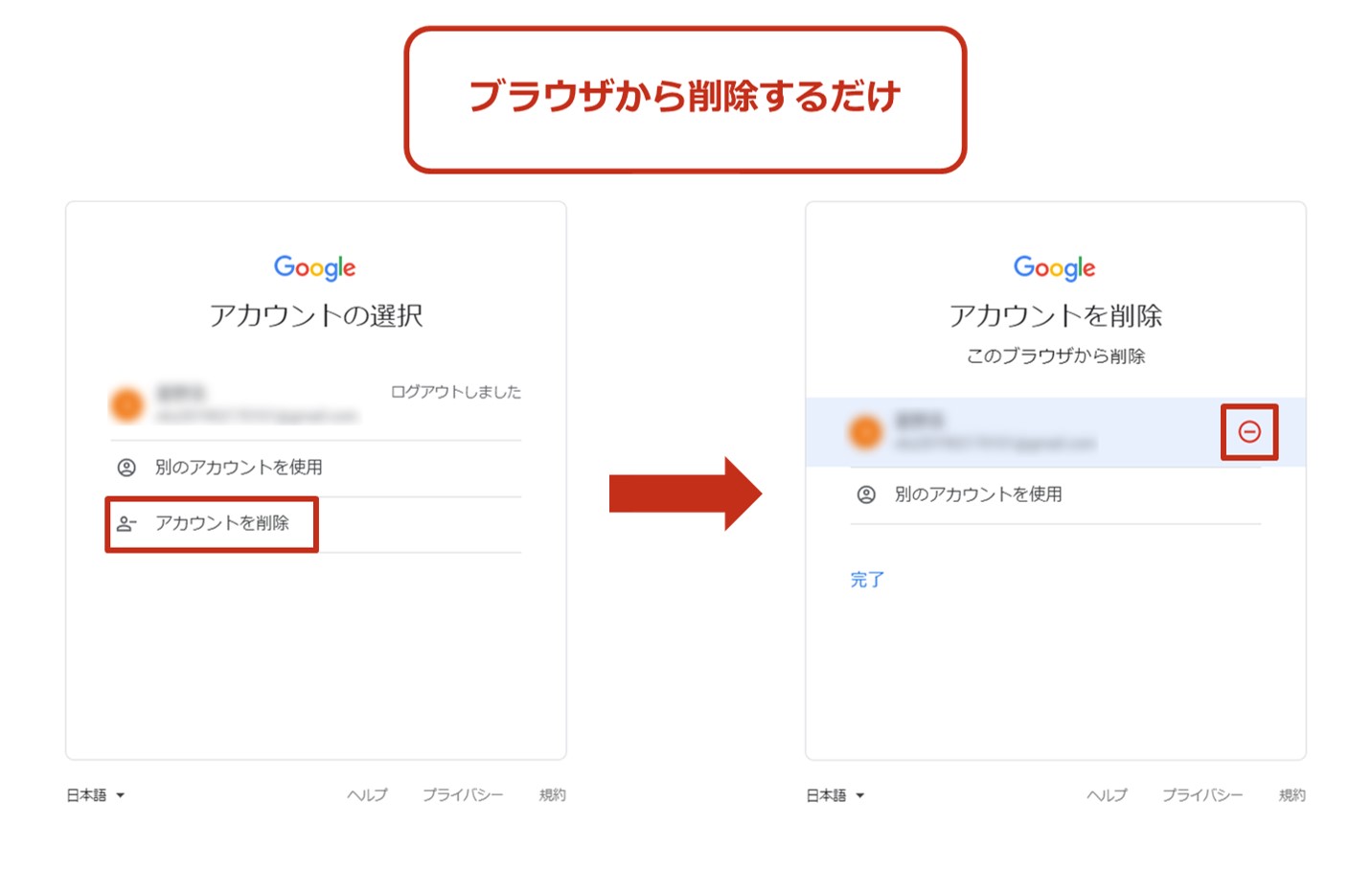Screen dimensions: 1372x871
Task: Open プライバシー link below the left panel
Action: coord(463,795)
